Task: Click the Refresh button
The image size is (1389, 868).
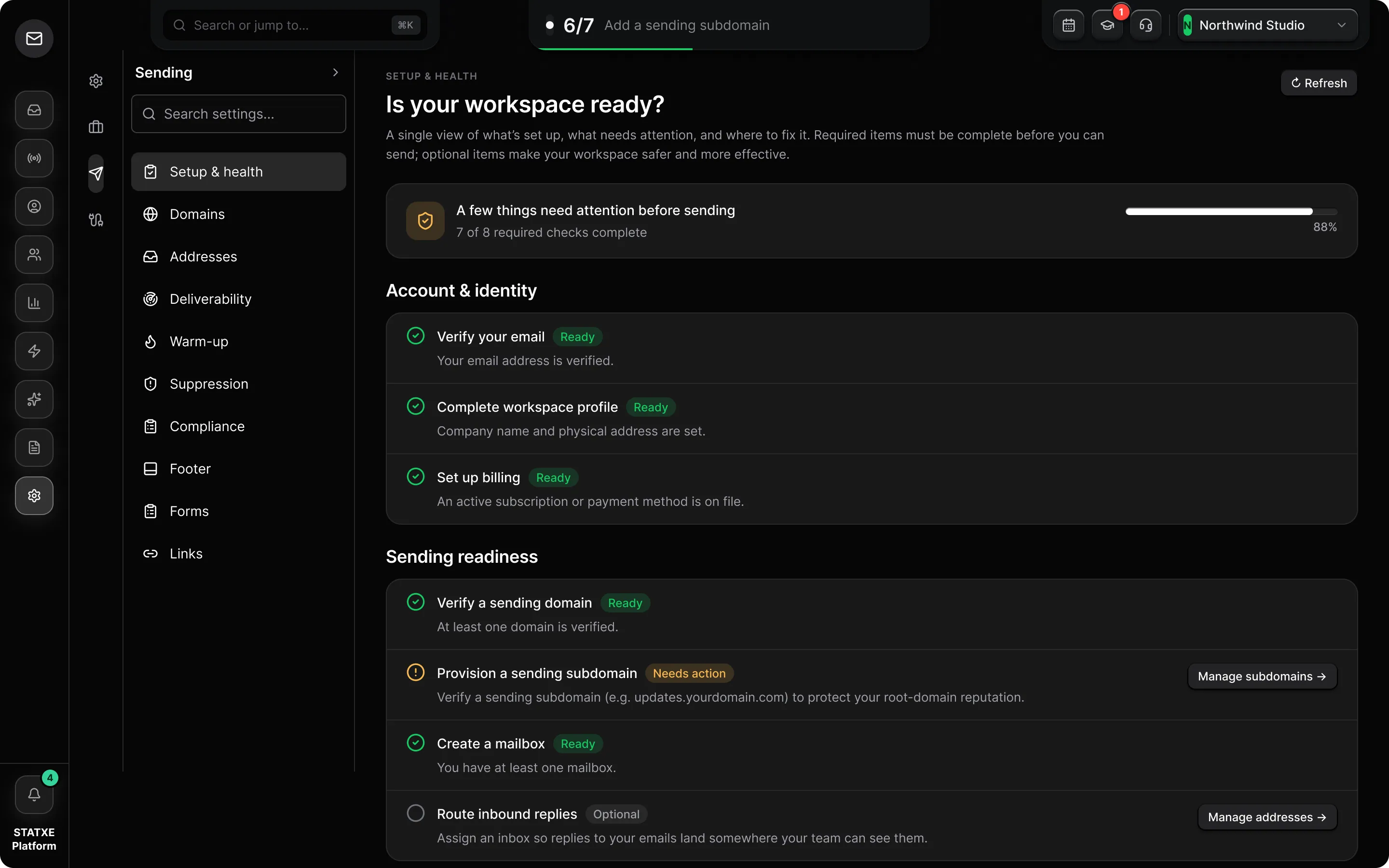Action: point(1319,83)
